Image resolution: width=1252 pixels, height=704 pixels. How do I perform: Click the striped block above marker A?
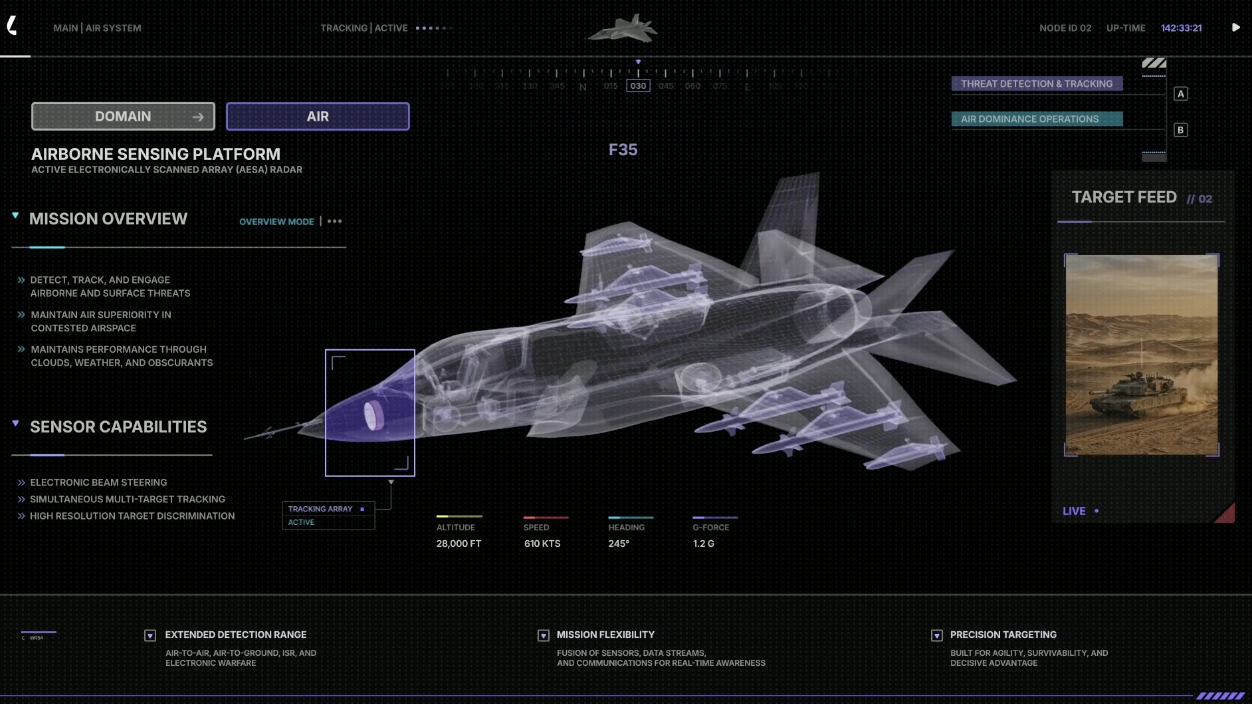(x=1154, y=63)
